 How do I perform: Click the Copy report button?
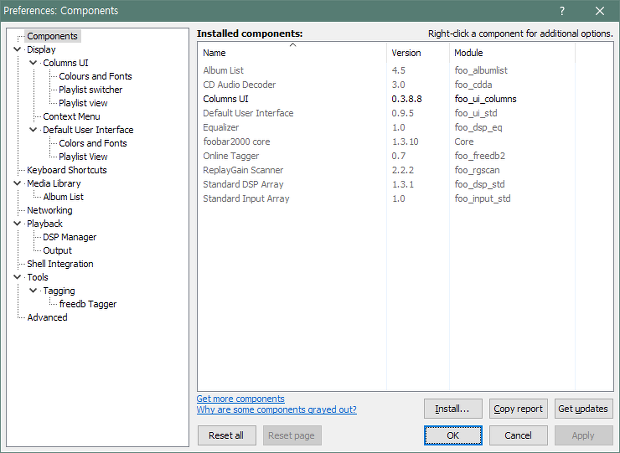pyautogui.click(x=518, y=409)
